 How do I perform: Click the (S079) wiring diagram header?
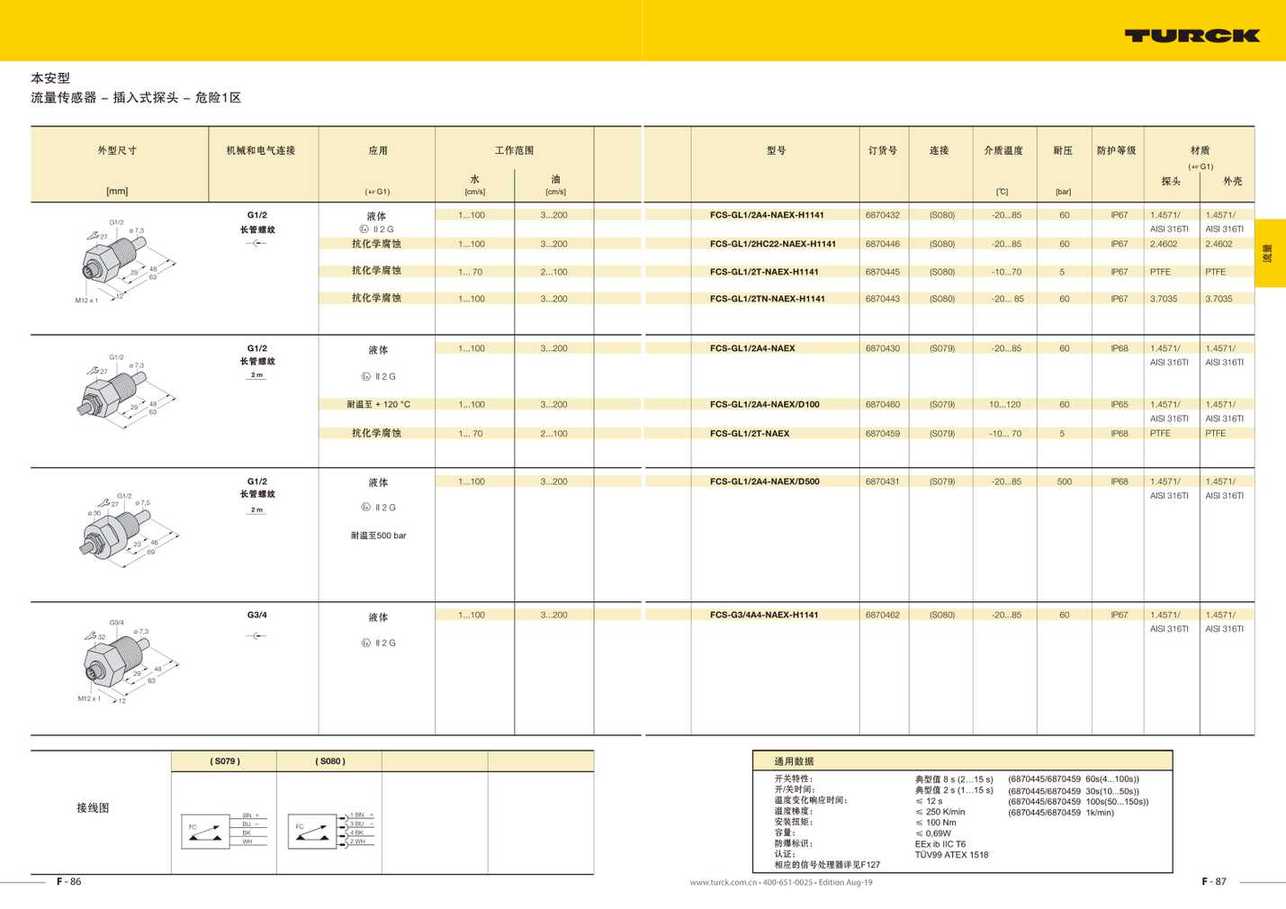click(x=224, y=762)
